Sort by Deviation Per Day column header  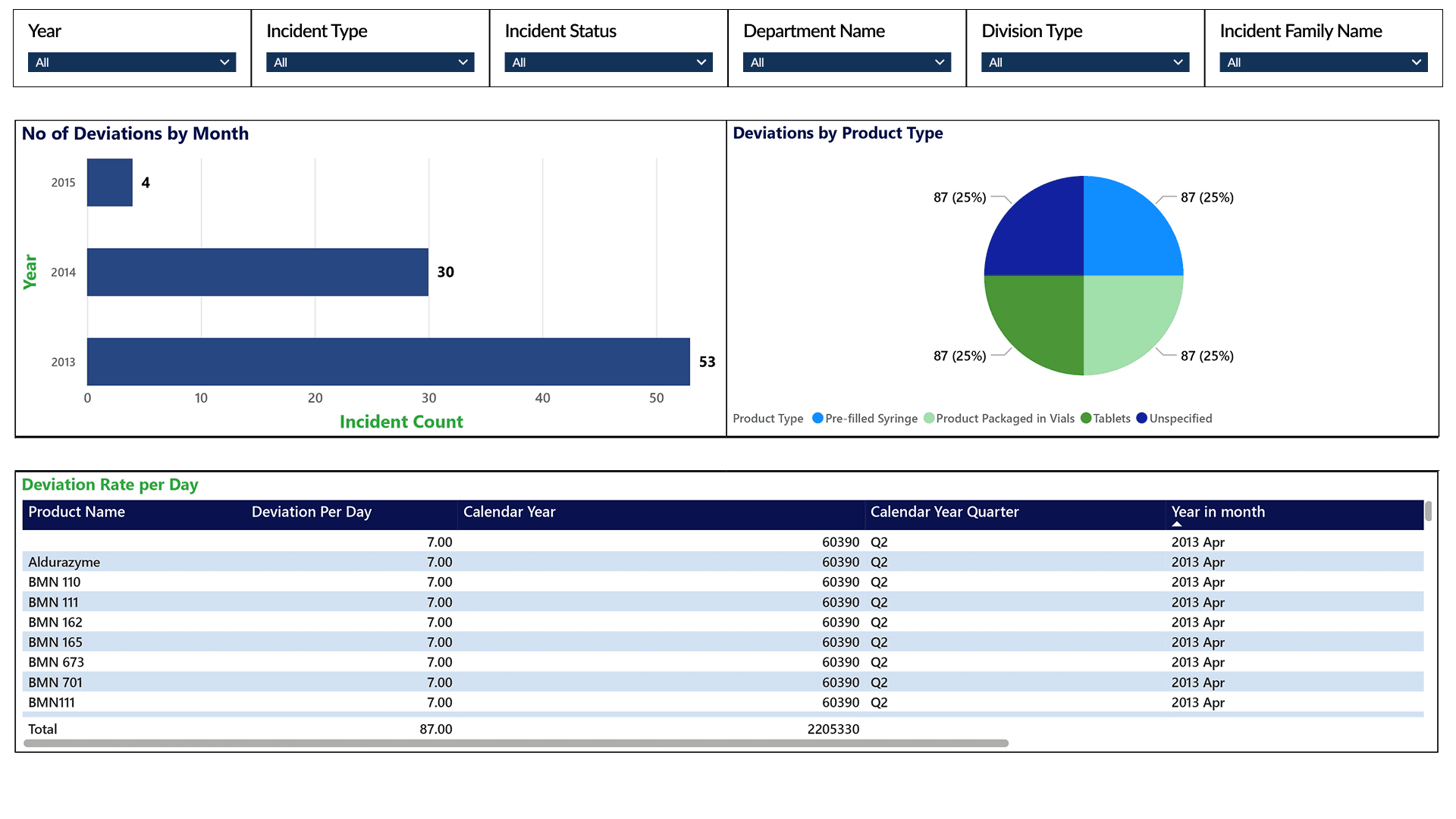(311, 512)
